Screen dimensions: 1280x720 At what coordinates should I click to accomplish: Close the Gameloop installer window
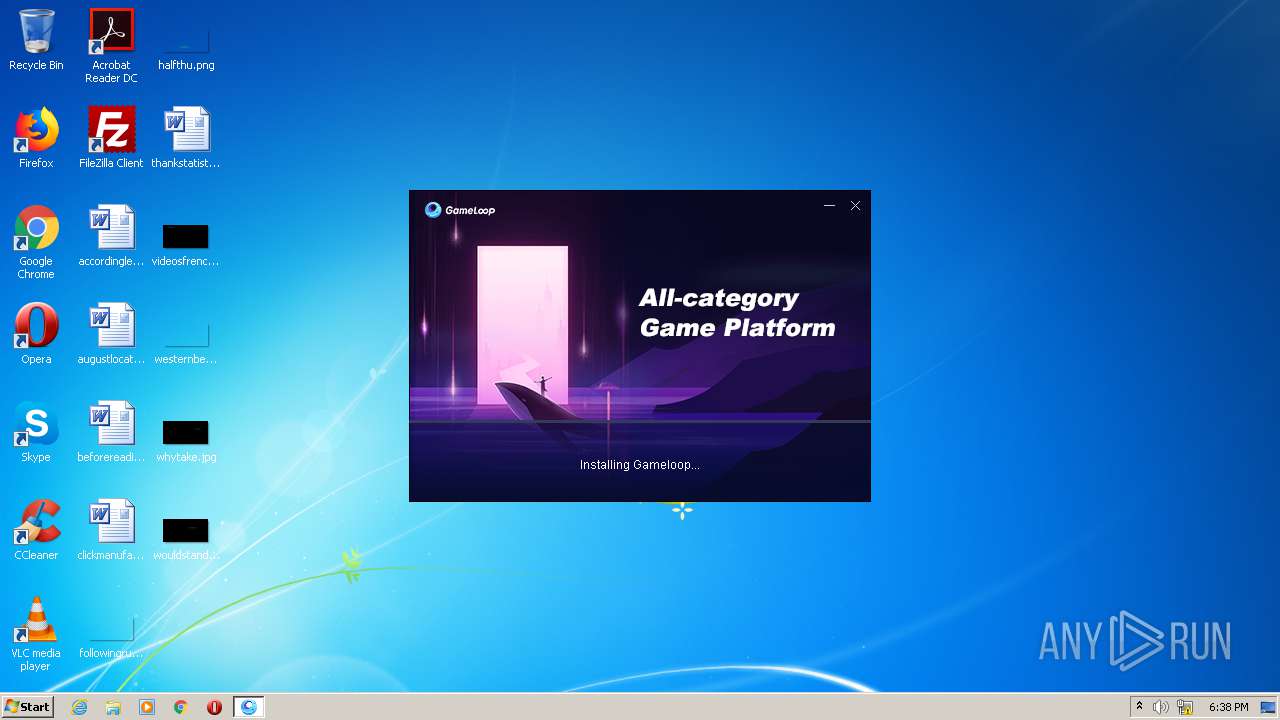click(x=855, y=206)
